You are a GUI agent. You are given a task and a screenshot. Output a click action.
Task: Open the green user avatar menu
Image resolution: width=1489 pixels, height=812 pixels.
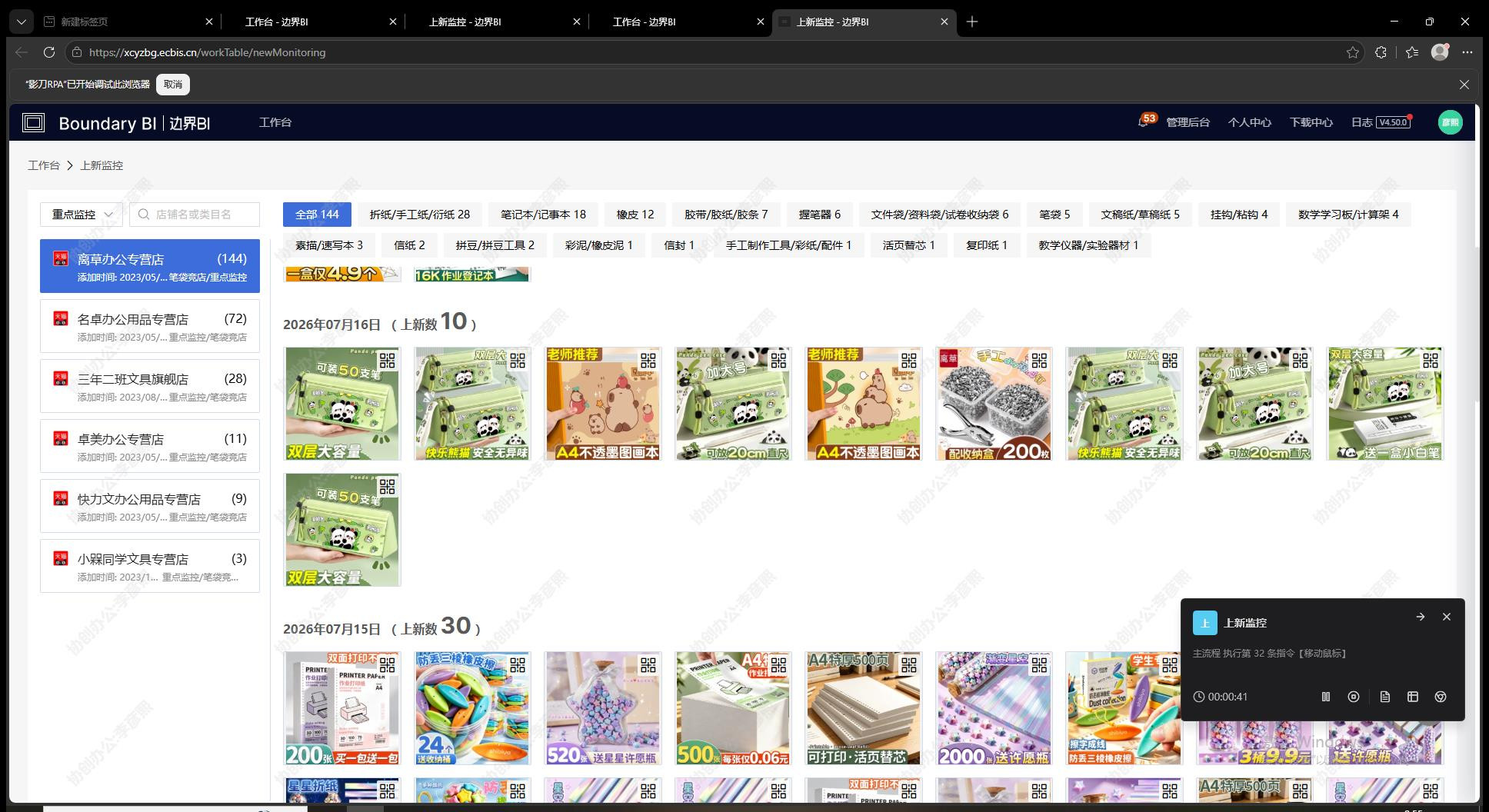[1450, 122]
